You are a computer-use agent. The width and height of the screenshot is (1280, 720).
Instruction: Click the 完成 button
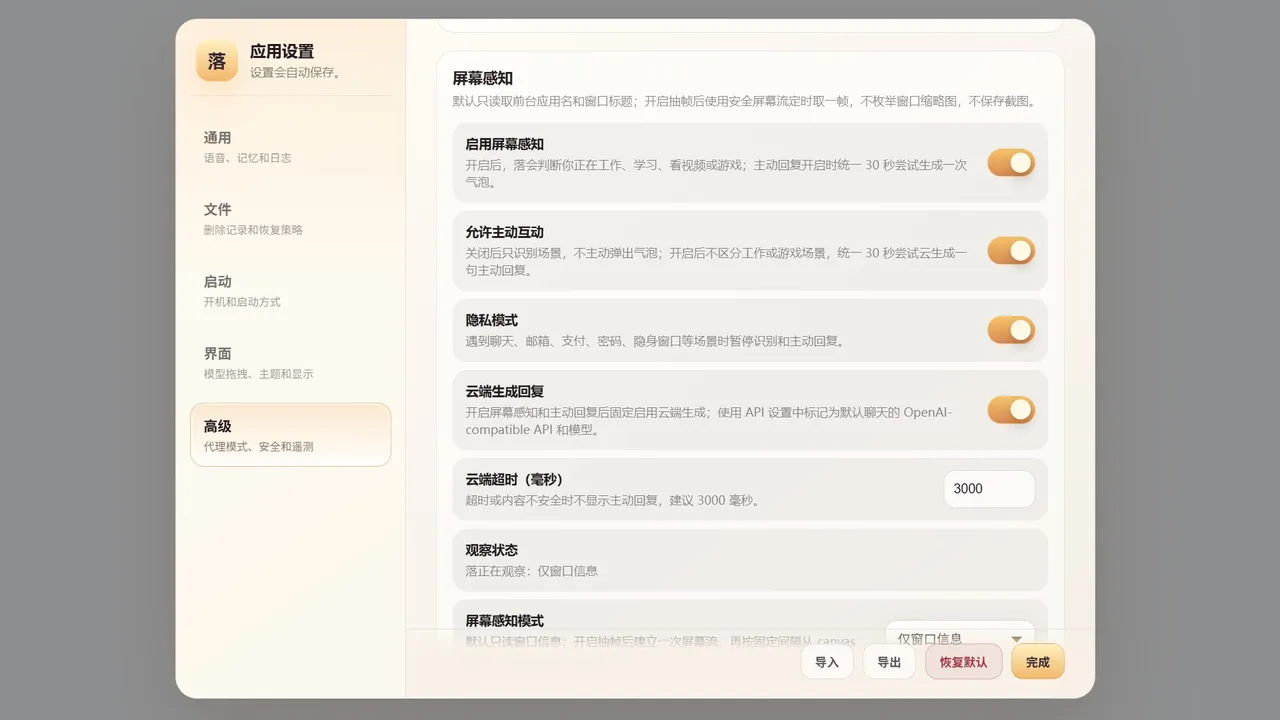click(1038, 662)
